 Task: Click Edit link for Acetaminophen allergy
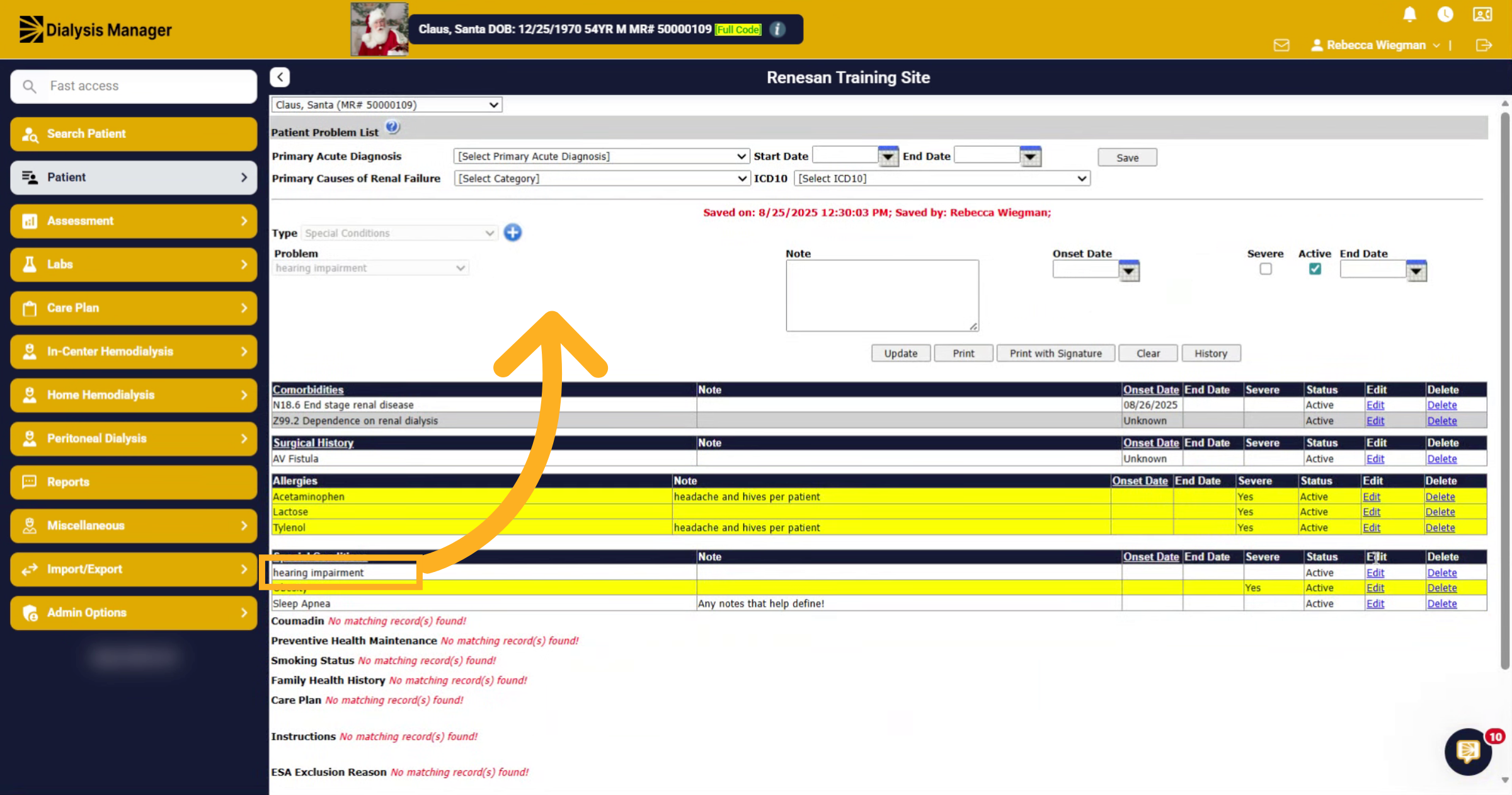1372,496
